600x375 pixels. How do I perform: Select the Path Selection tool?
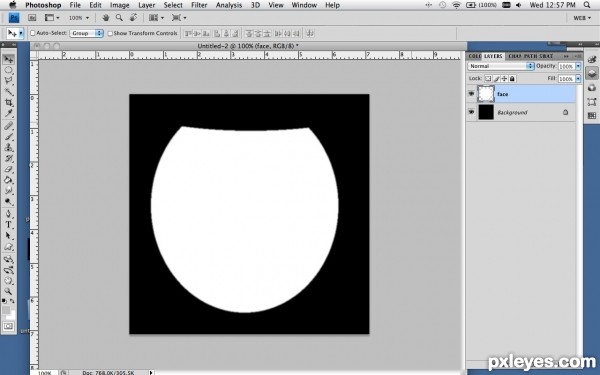coord(8,236)
